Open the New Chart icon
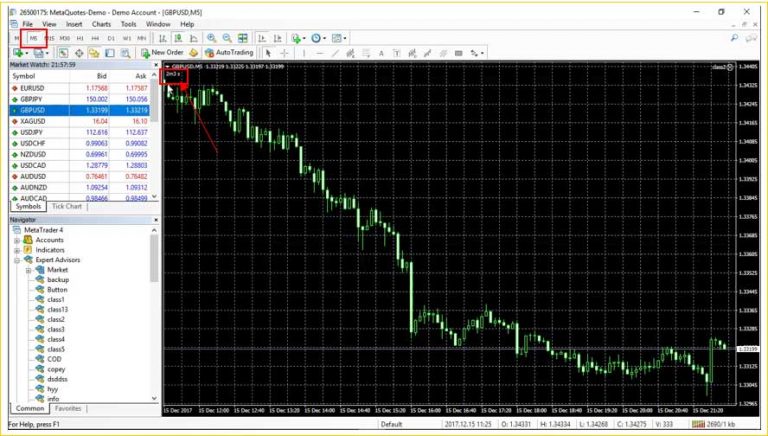This screenshot has height=436, width=768. [18, 52]
